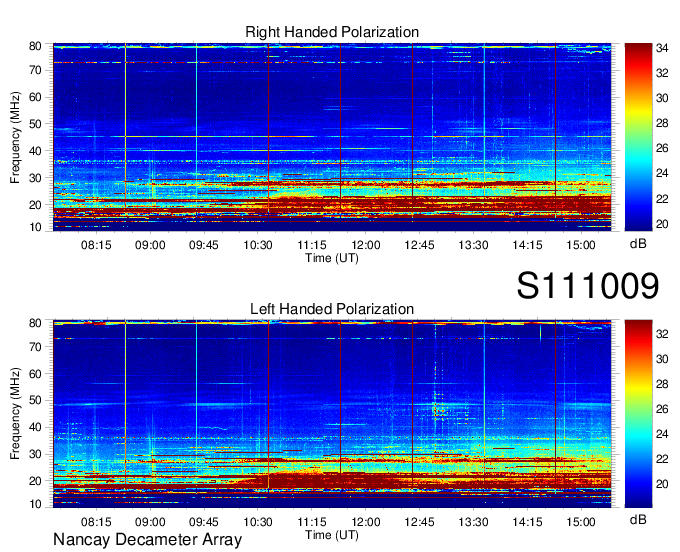Click the 15:00 time tick of Left Handed plot
This screenshot has height=552, width=680.
click(581, 522)
